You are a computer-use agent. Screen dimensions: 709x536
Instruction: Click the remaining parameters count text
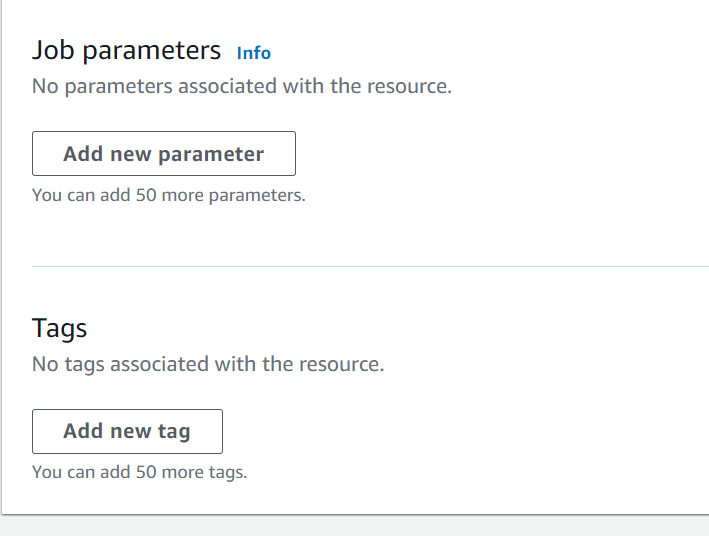pyautogui.click(x=168, y=195)
